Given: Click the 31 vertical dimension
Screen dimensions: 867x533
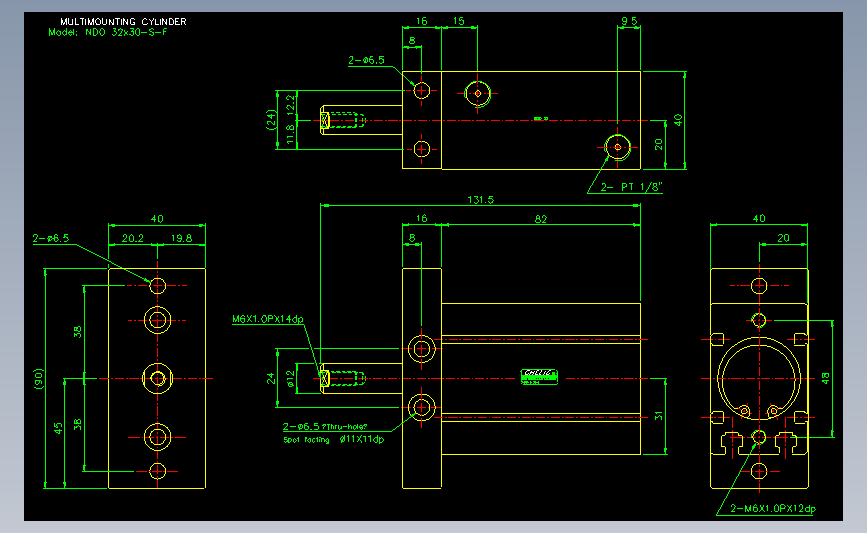Looking at the screenshot, I should pos(658,415).
